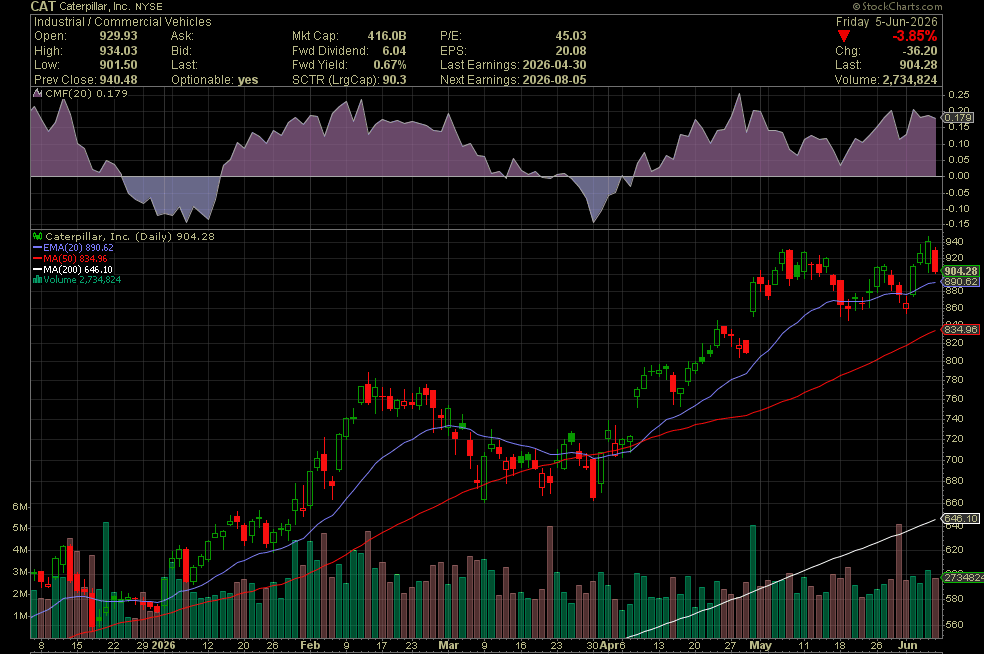Viewport: 984px width, 654px height.
Task: Click the red down-triangle change indicator
Action: (844, 36)
